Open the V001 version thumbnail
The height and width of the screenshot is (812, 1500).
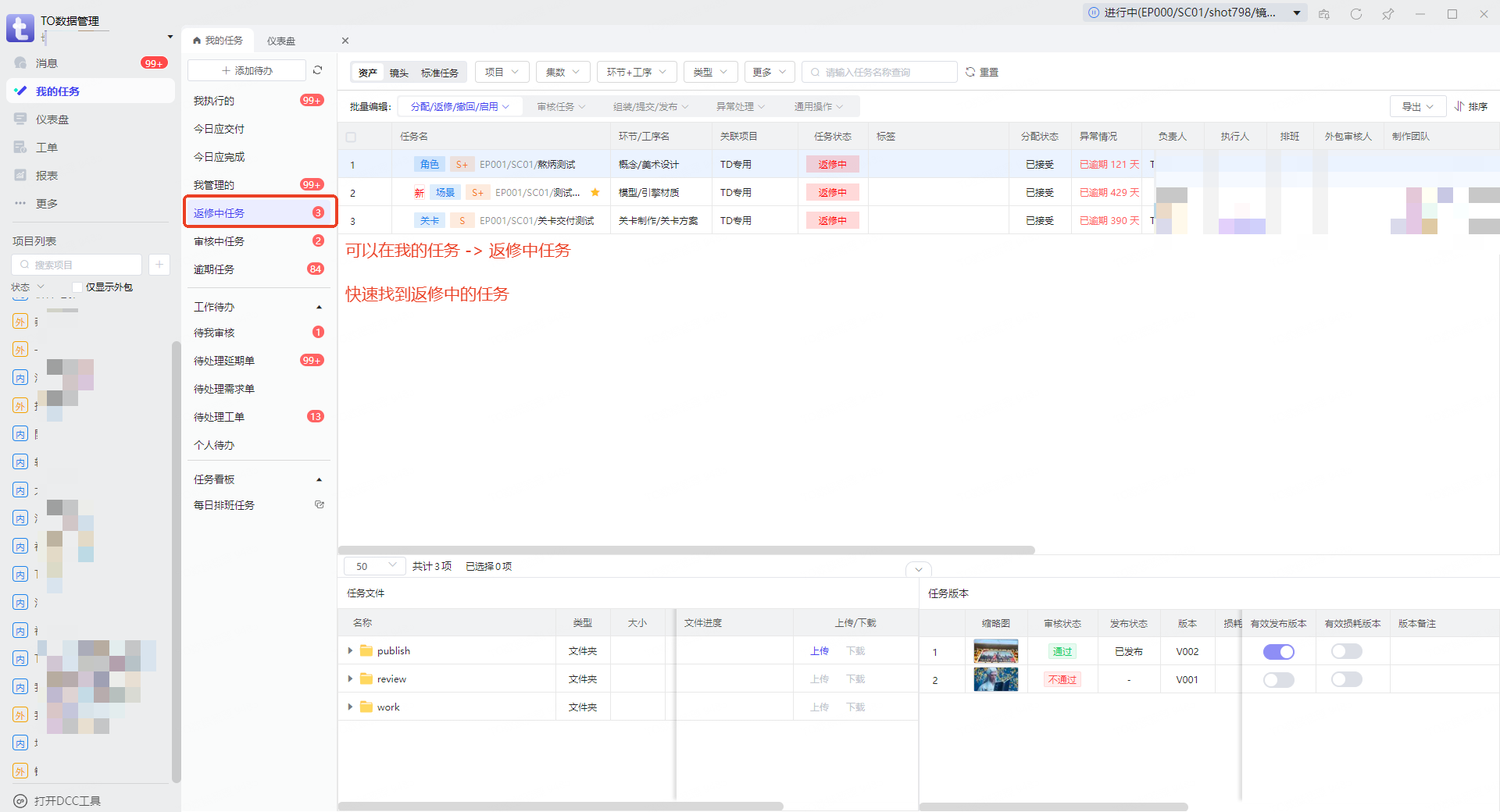coord(996,679)
